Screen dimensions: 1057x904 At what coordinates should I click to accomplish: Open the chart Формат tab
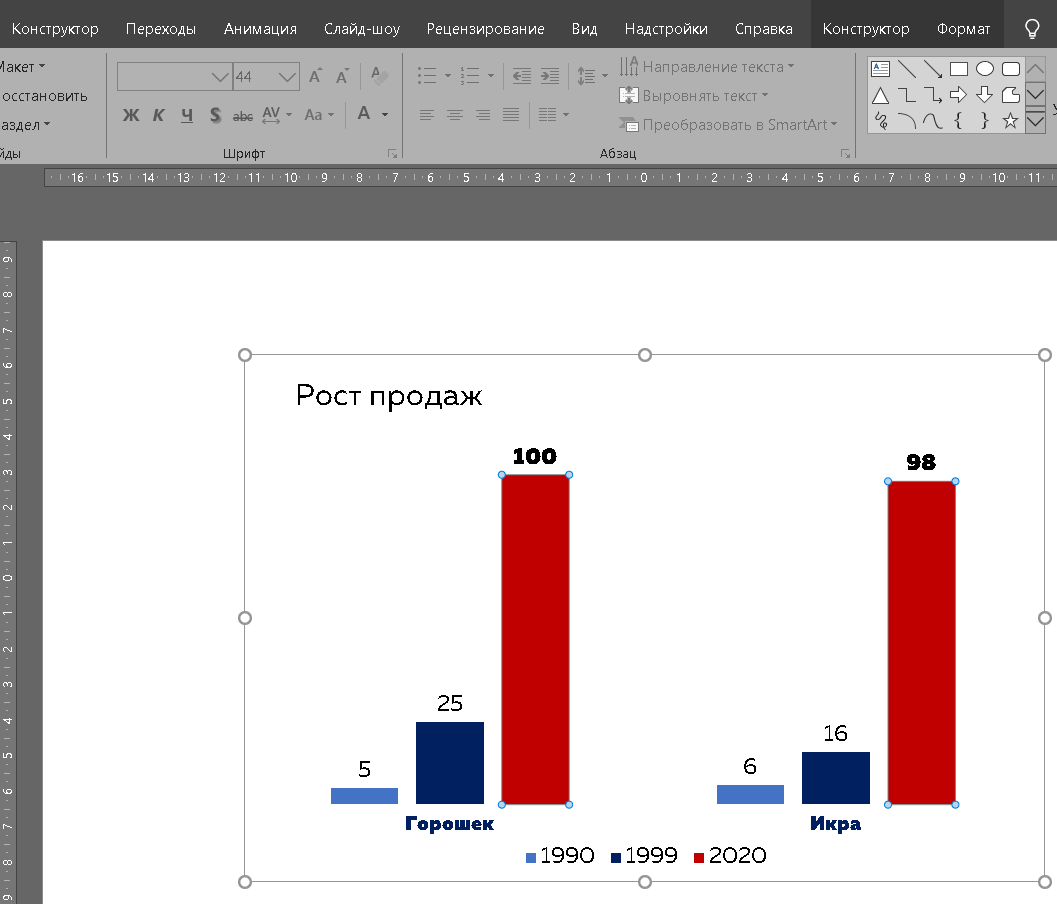[963, 29]
